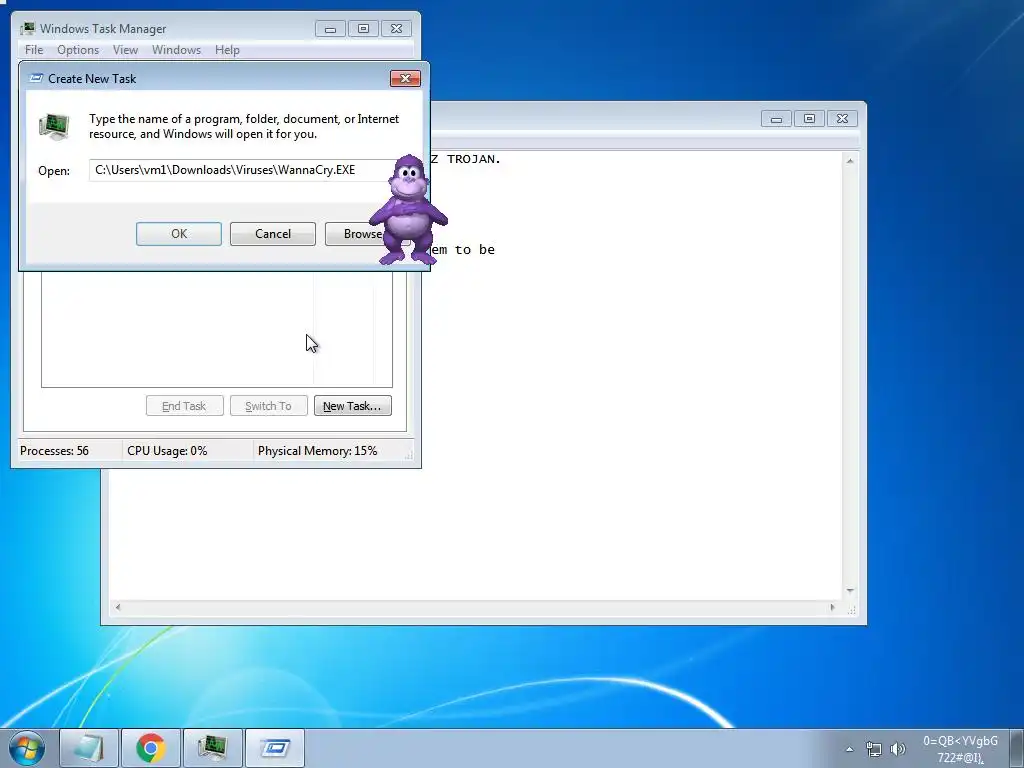Show hidden system tray icons

[x=849, y=749]
